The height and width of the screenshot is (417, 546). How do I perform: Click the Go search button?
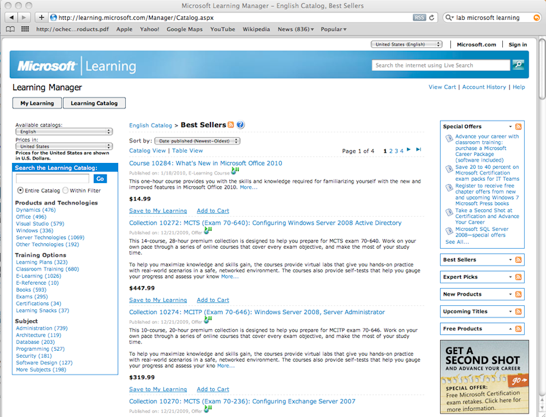pos(100,179)
